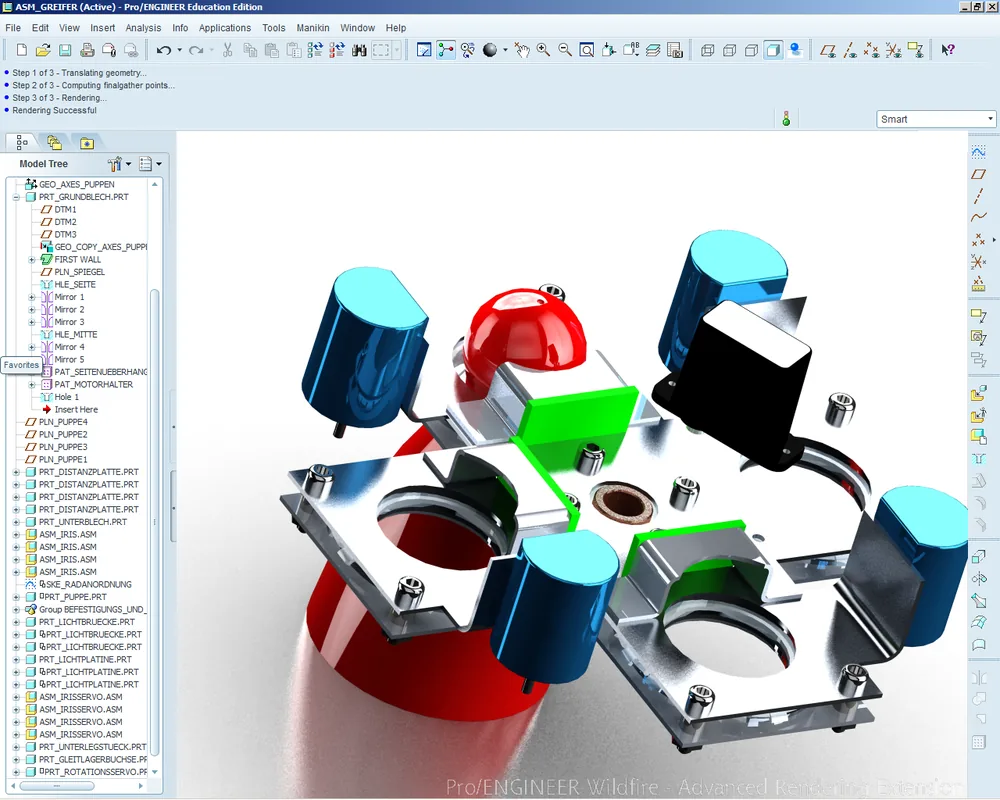Toggle datum points display
1000x800 pixels.
(x=872, y=50)
